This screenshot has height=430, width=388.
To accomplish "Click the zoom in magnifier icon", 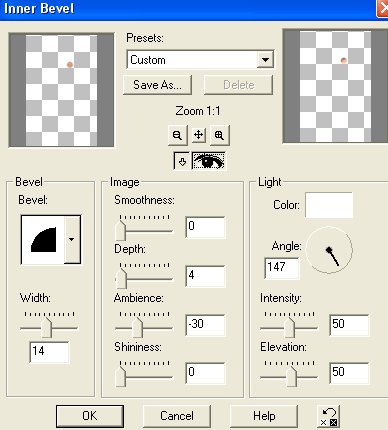I will 219,135.
